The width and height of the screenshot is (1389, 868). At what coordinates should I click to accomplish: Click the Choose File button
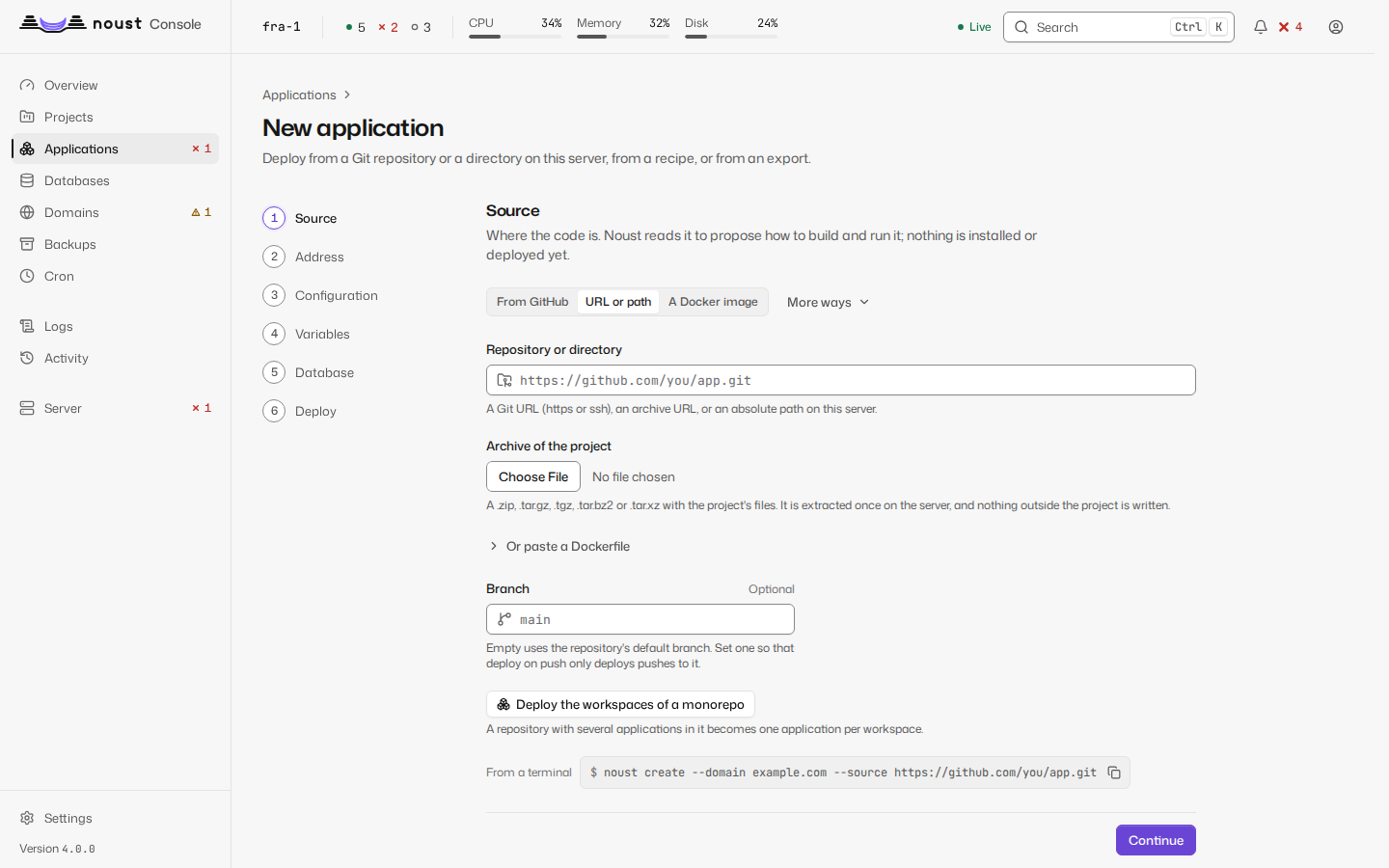[x=533, y=476]
